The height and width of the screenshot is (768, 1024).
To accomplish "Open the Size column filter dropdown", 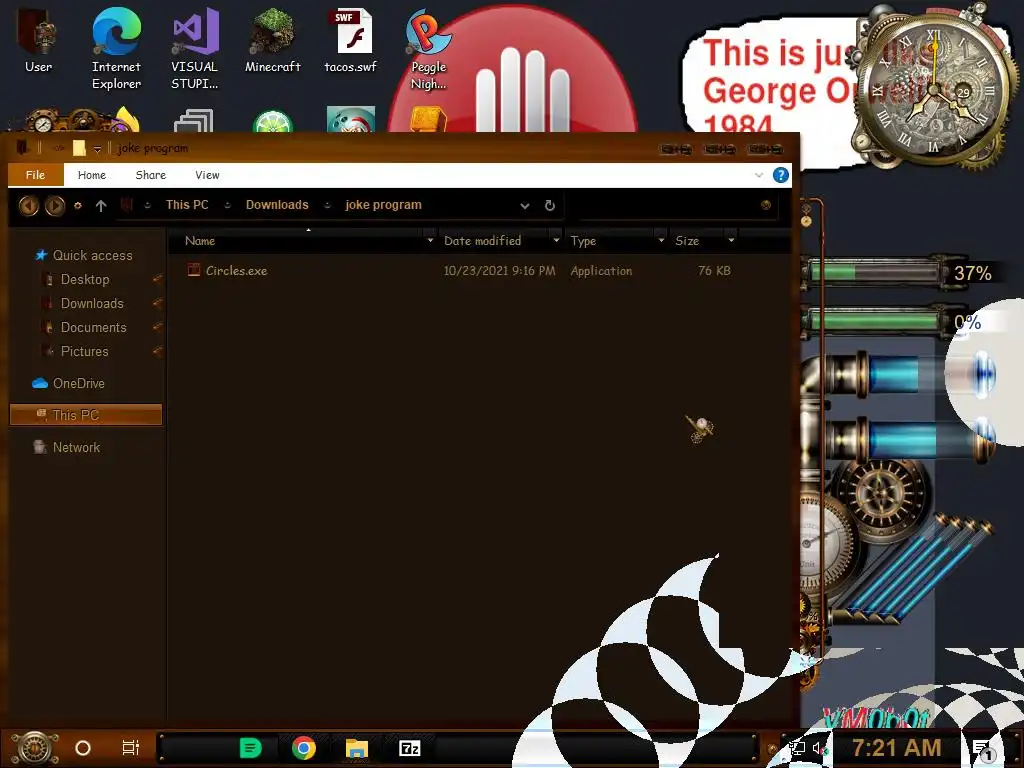I will (x=731, y=240).
